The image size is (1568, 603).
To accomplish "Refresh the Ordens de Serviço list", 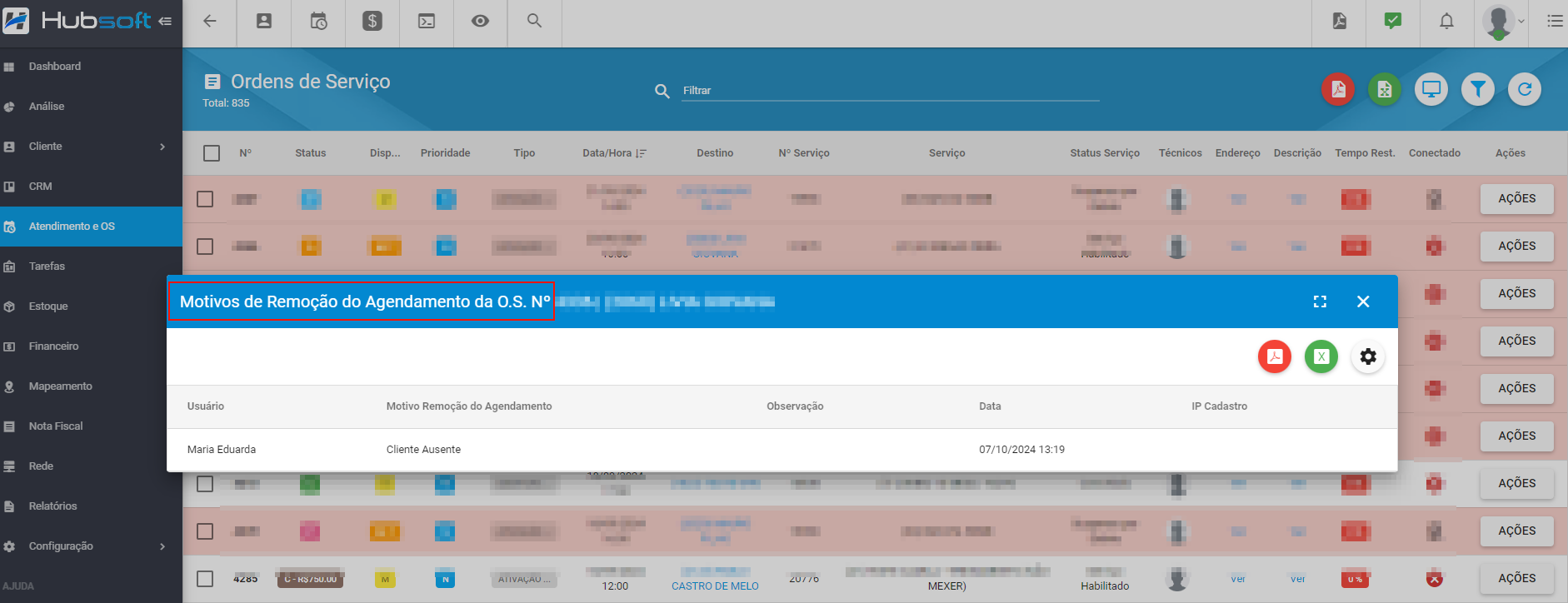I will click(1524, 89).
